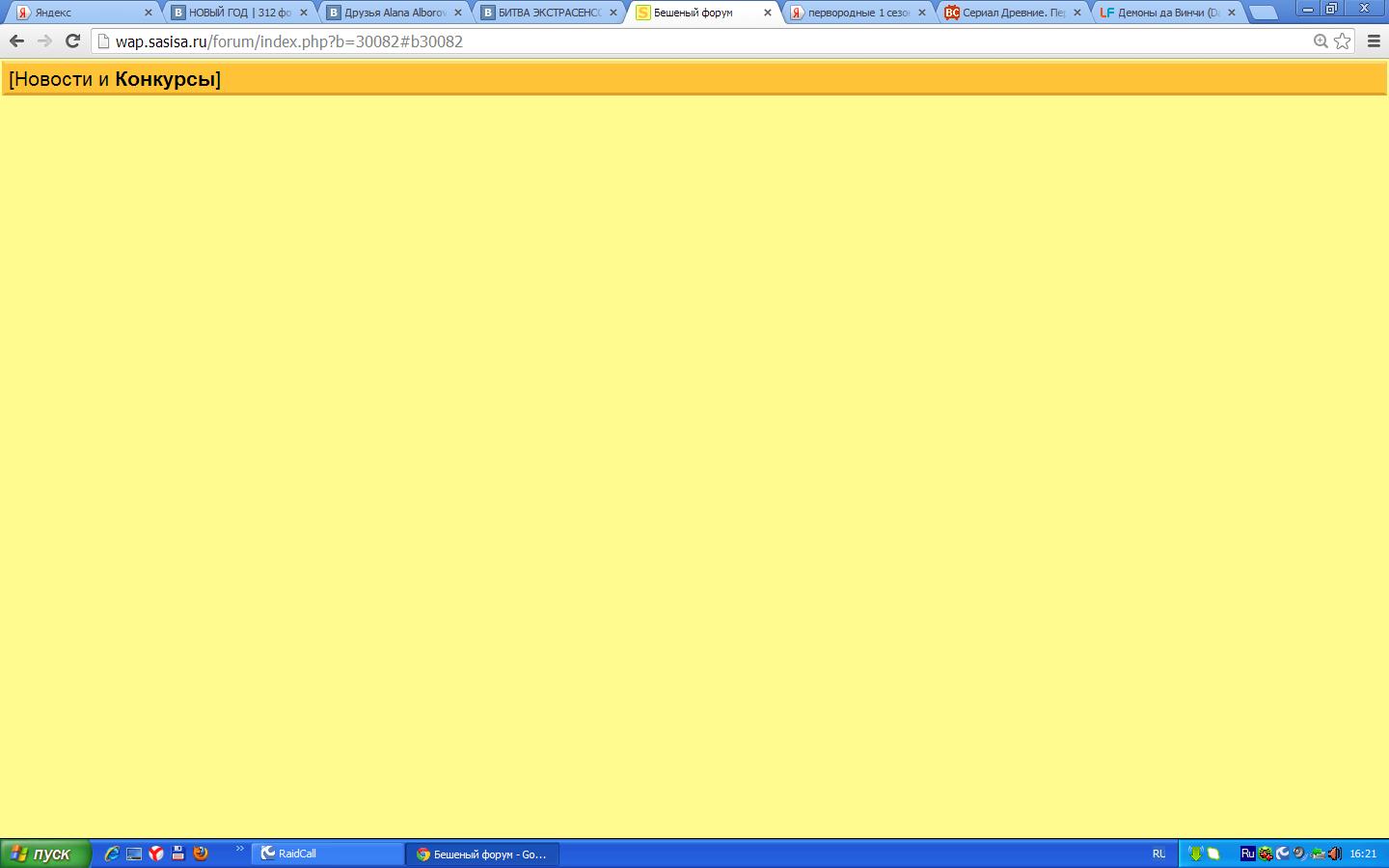Reload the current page
Screen dimensions: 1389x868
pyautogui.click(x=72, y=41)
